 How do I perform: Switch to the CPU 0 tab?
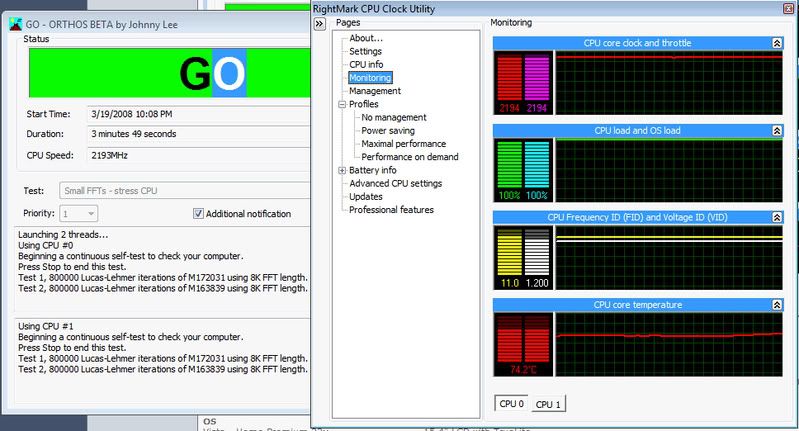pos(511,403)
